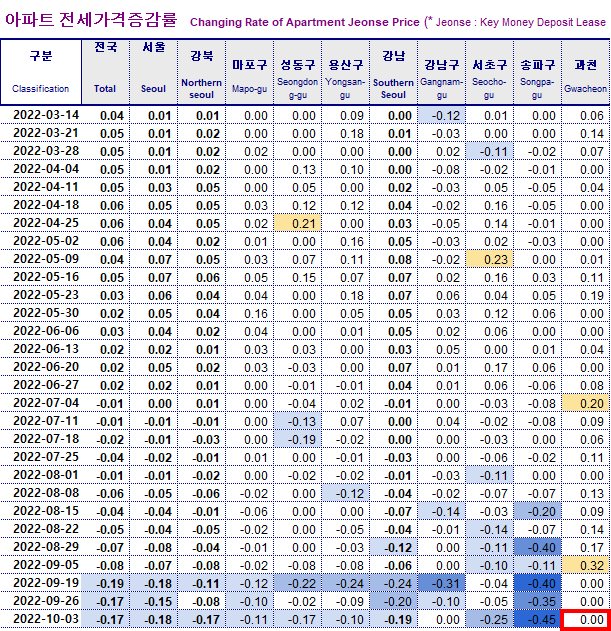Select -0.35 Songpa-gu cell on 2022-09-26
The height and width of the screenshot is (631, 611).
(537, 601)
